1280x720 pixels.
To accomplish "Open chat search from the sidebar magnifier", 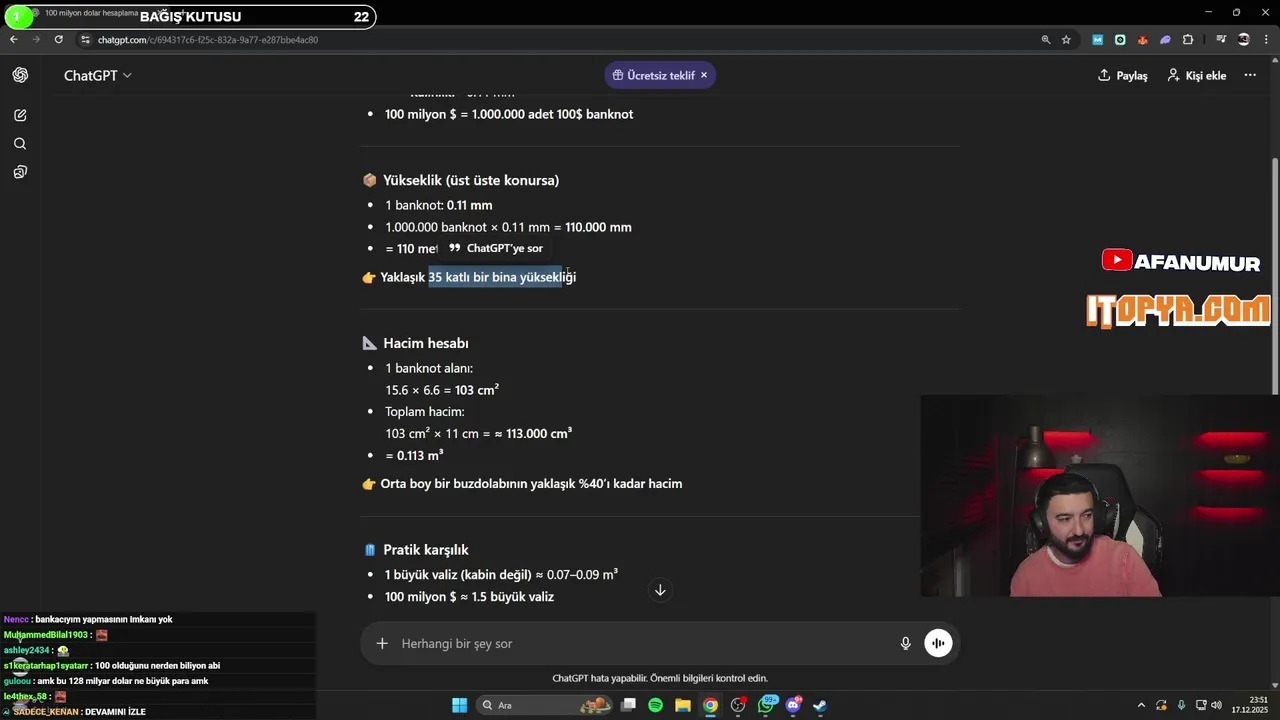I will pos(20,144).
